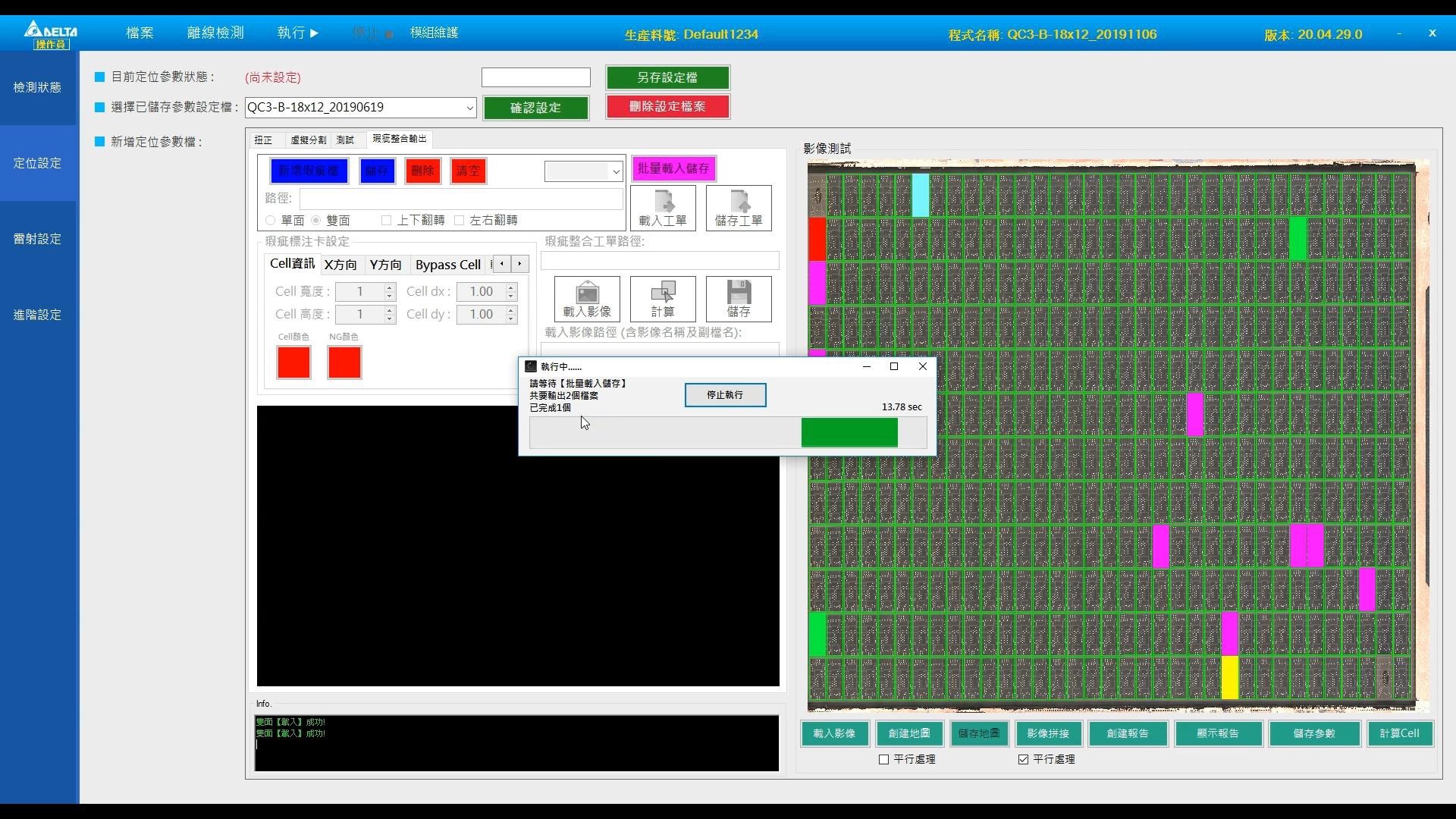Enable the 上下翻轉 vertical flip checkbox
This screenshot has width=1456, height=819.
pyautogui.click(x=387, y=221)
